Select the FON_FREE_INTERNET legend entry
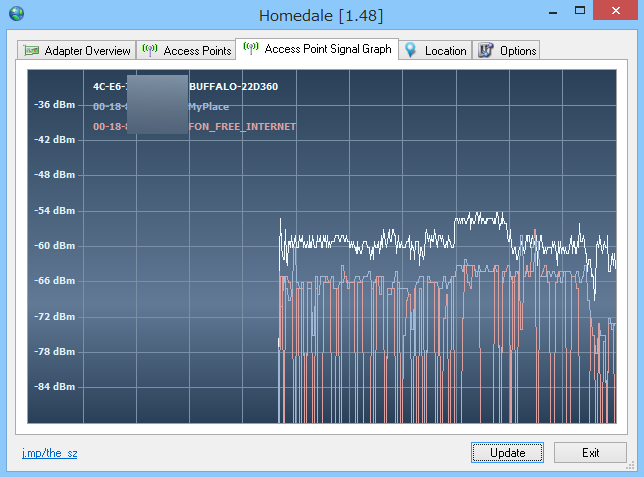 (242, 127)
